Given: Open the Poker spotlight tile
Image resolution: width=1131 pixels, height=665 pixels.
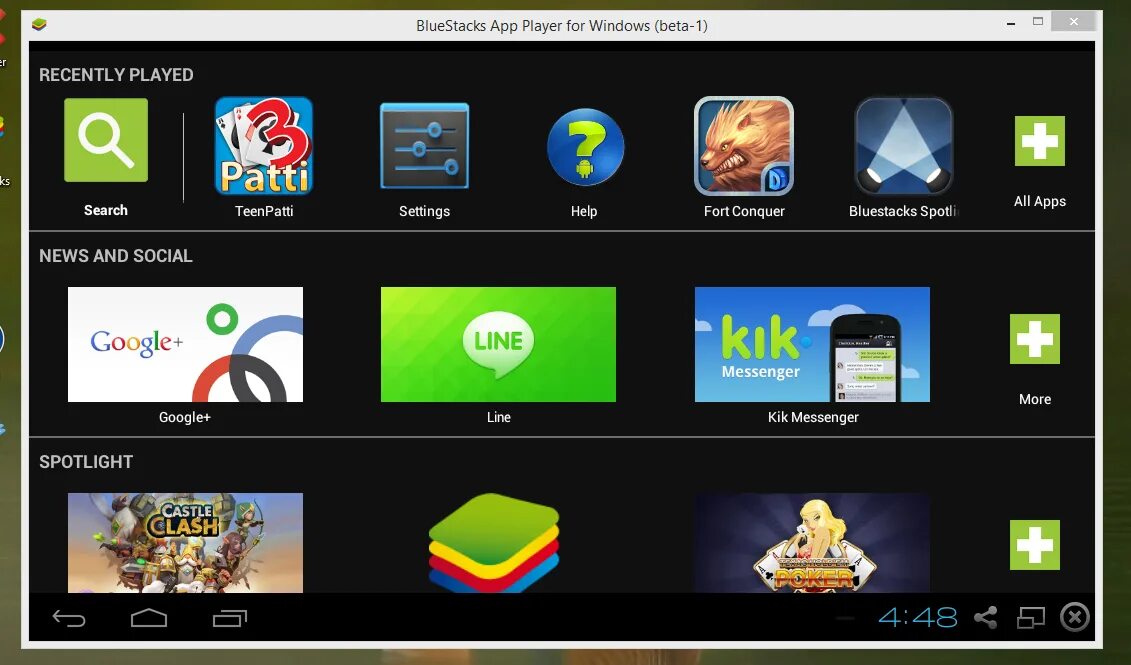Looking at the screenshot, I should pos(812,542).
